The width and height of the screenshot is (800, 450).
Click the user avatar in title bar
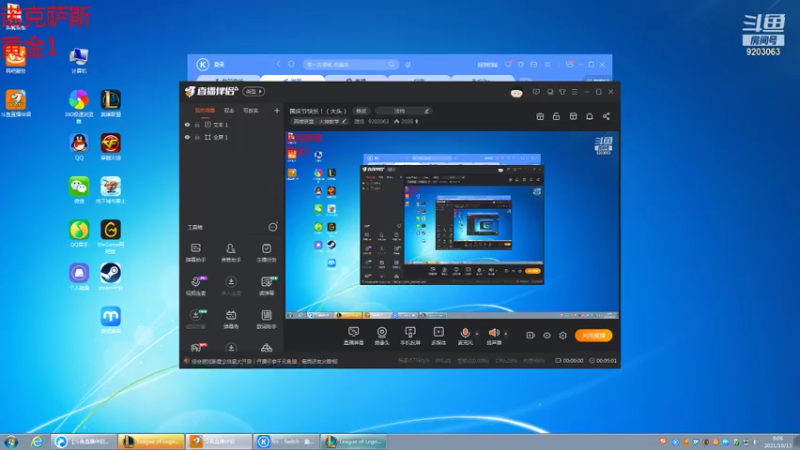click(x=516, y=93)
